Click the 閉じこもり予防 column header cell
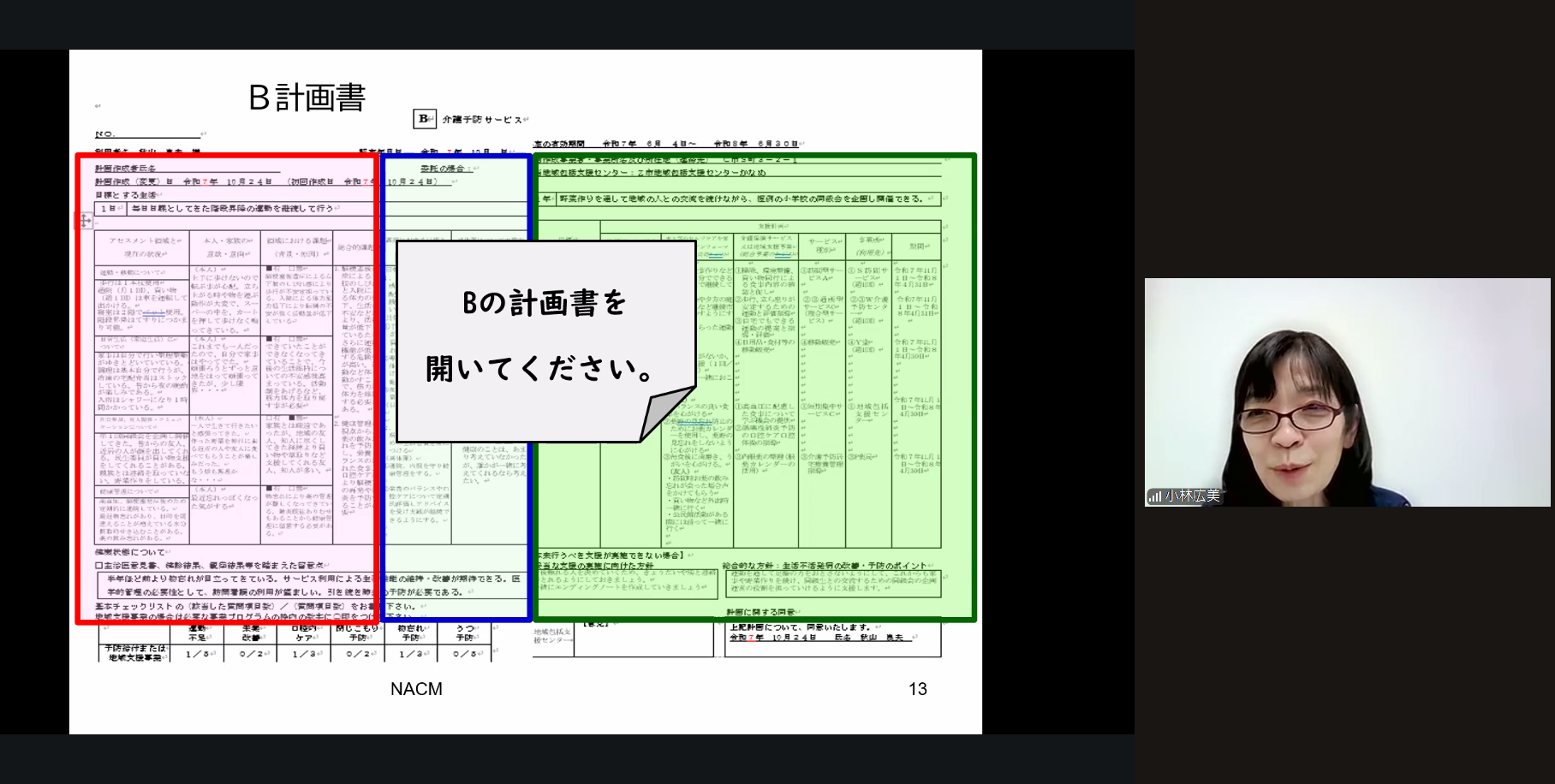The image size is (1555, 784). pos(357,633)
